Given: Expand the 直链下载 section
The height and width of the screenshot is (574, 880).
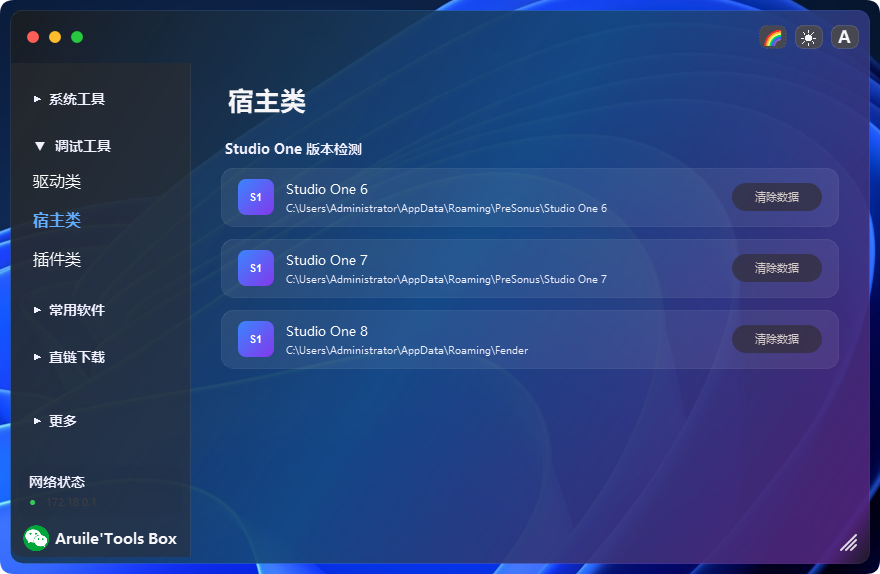Looking at the screenshot, I should 70,357.
